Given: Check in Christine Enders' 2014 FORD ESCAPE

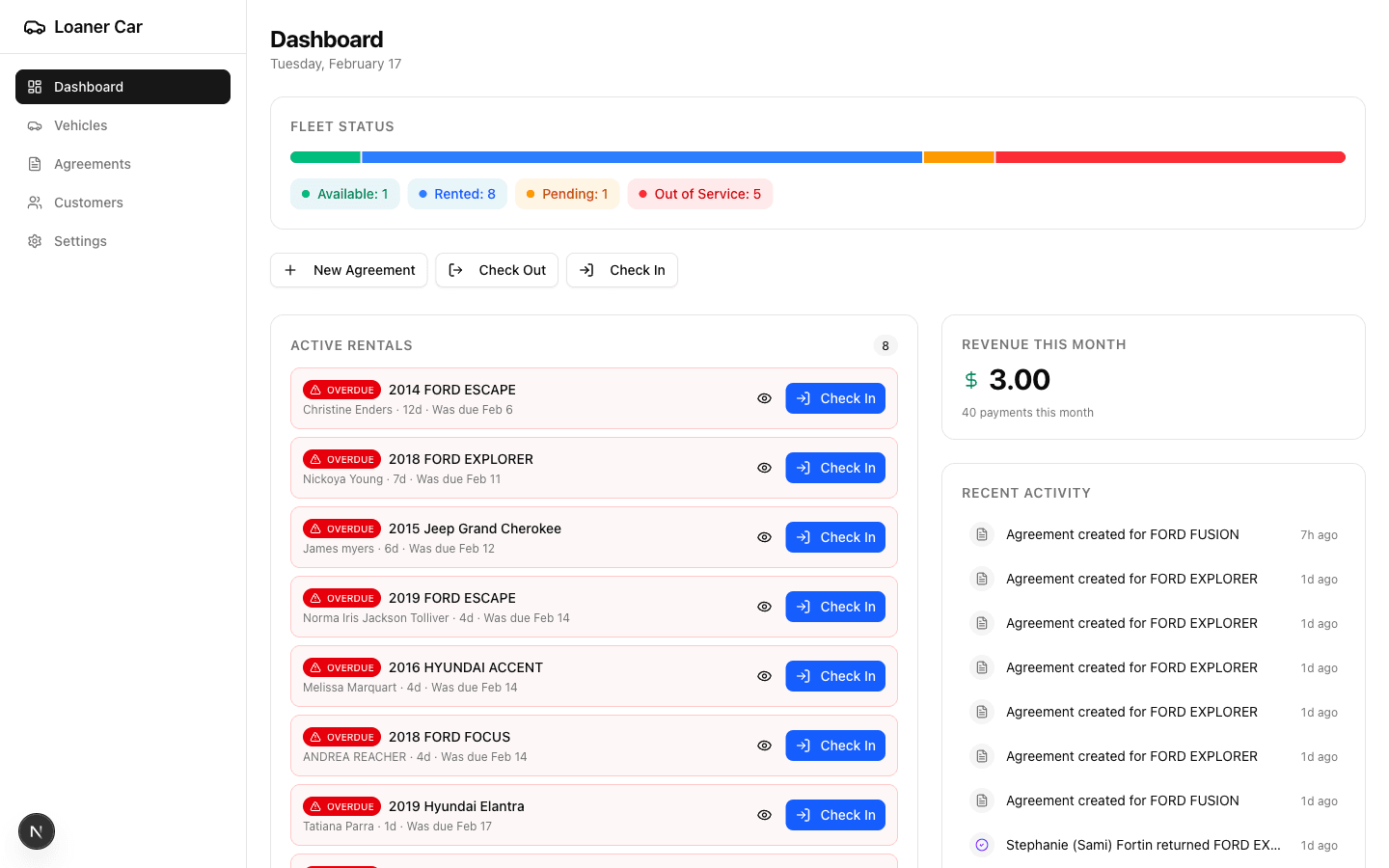Looking at the screenshot, I should [x=835, y=398].
